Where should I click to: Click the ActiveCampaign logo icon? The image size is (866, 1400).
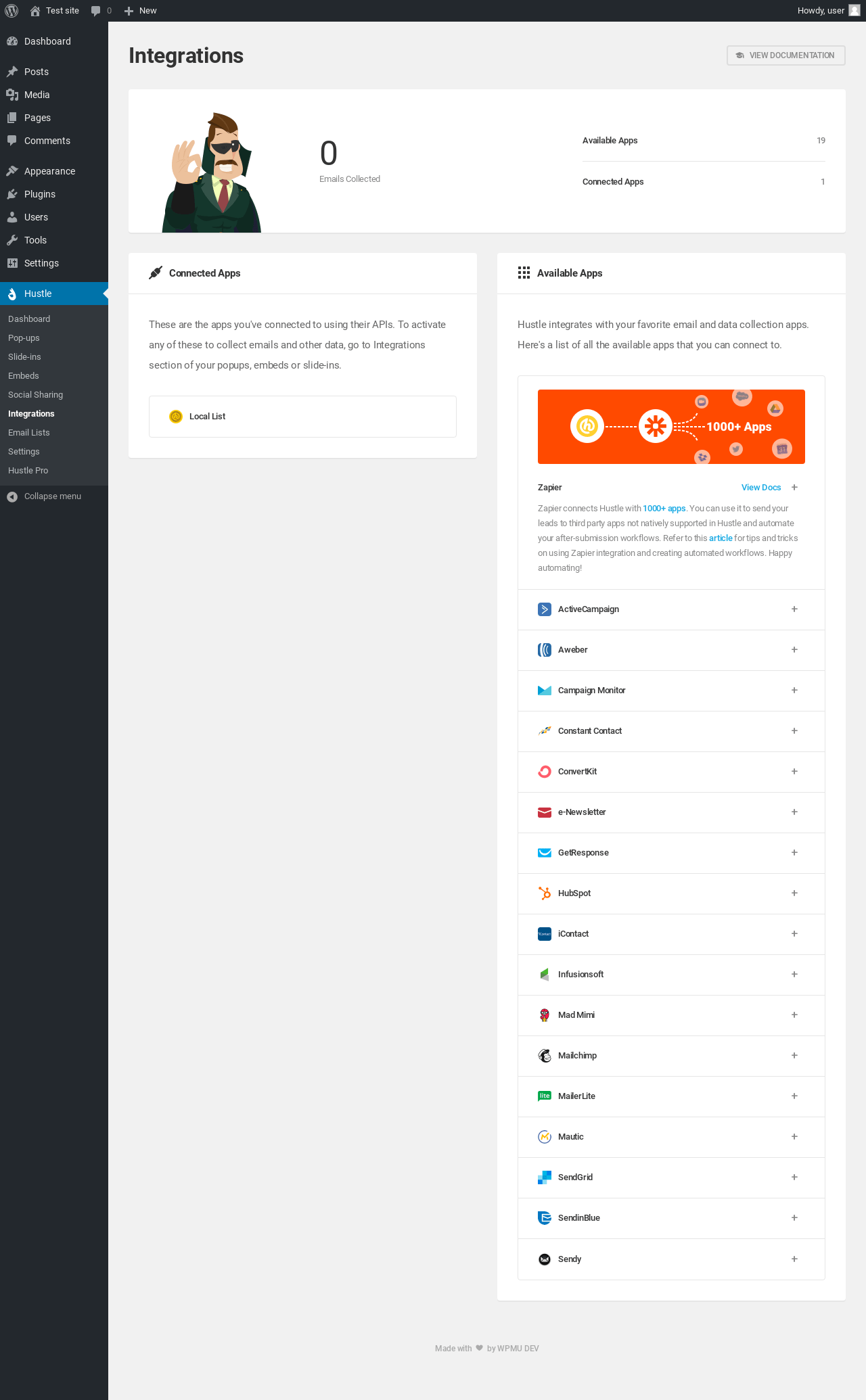tap(545, 609)
